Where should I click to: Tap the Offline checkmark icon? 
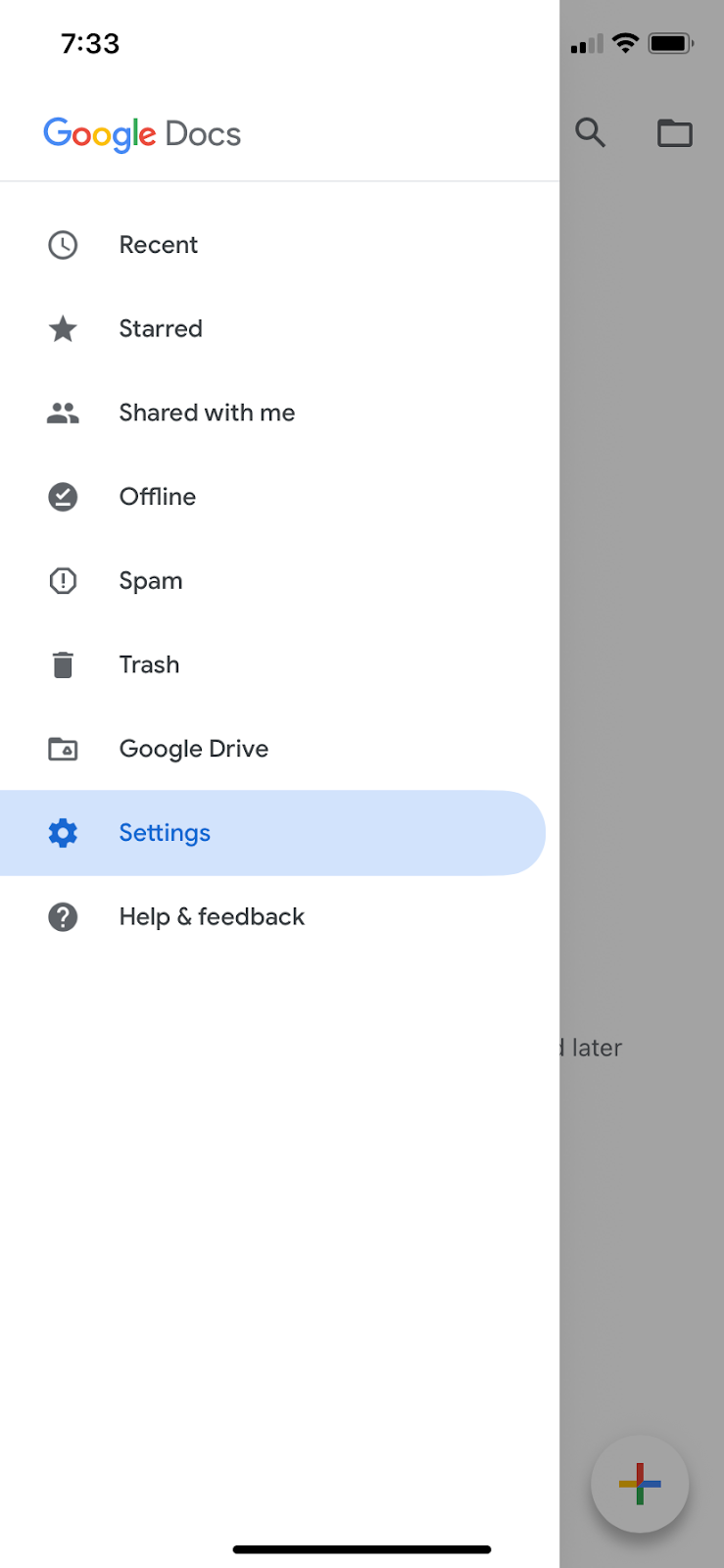click(63, 497)
